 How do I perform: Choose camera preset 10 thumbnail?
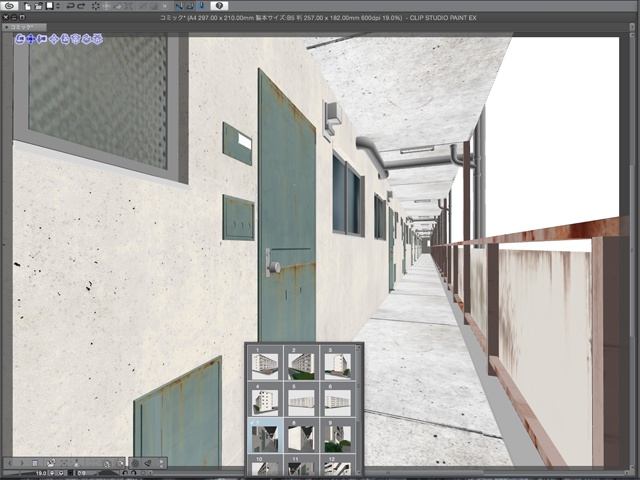coord(265,465)
